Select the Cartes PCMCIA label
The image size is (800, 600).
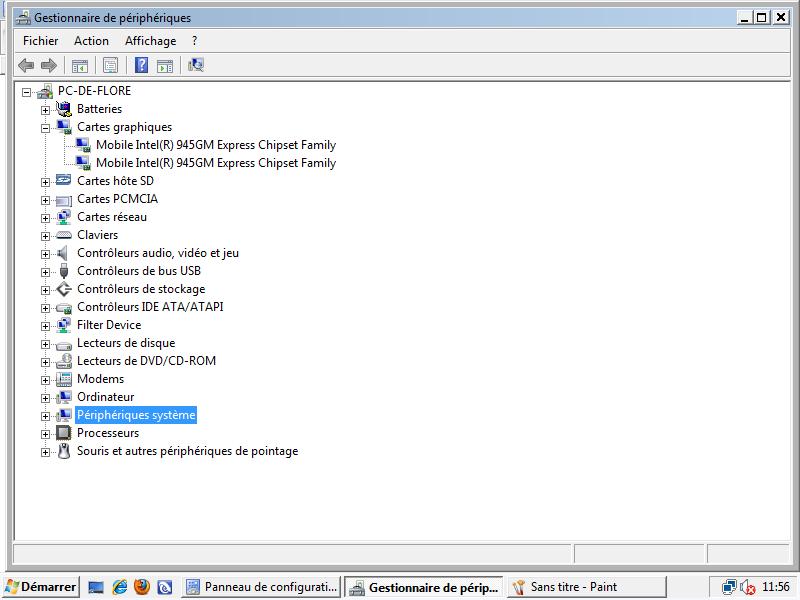117,199
